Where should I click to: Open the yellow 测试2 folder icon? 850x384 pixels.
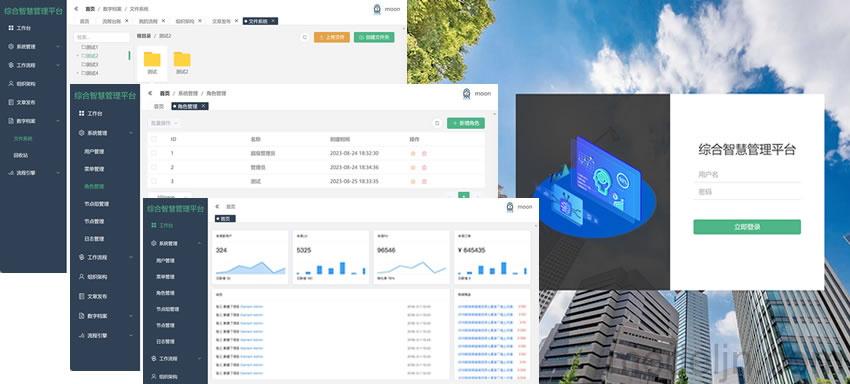coord(182,59)
